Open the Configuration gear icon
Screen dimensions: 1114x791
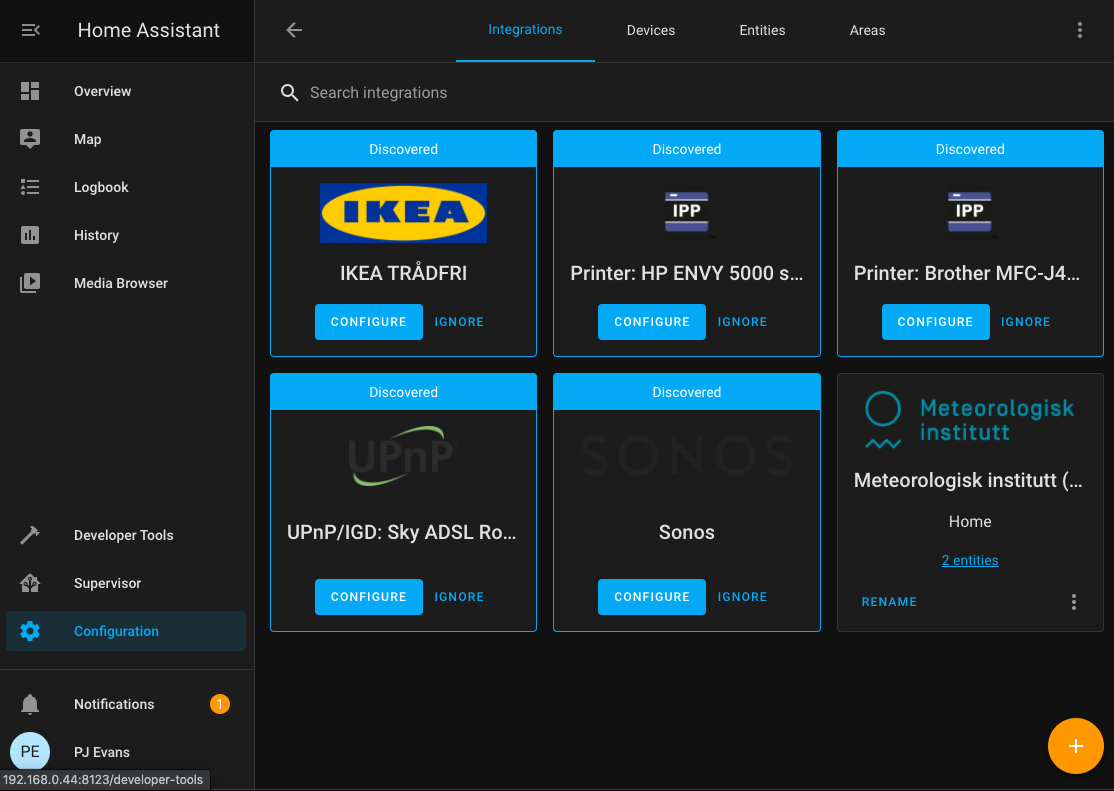[x=30, y=631]
